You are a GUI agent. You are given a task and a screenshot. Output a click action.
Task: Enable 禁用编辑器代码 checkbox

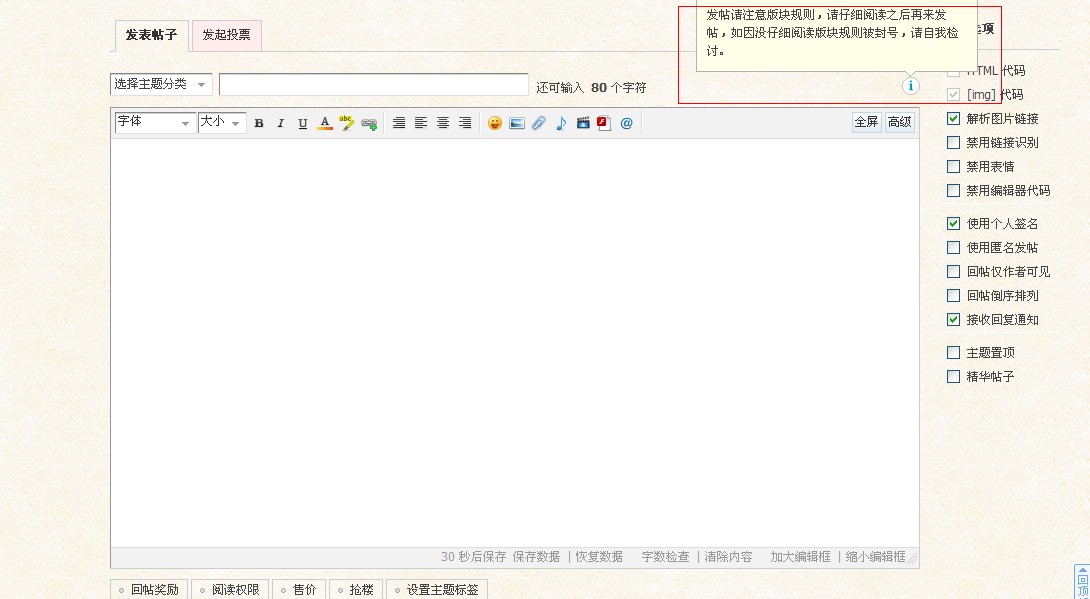click(954, 190)
